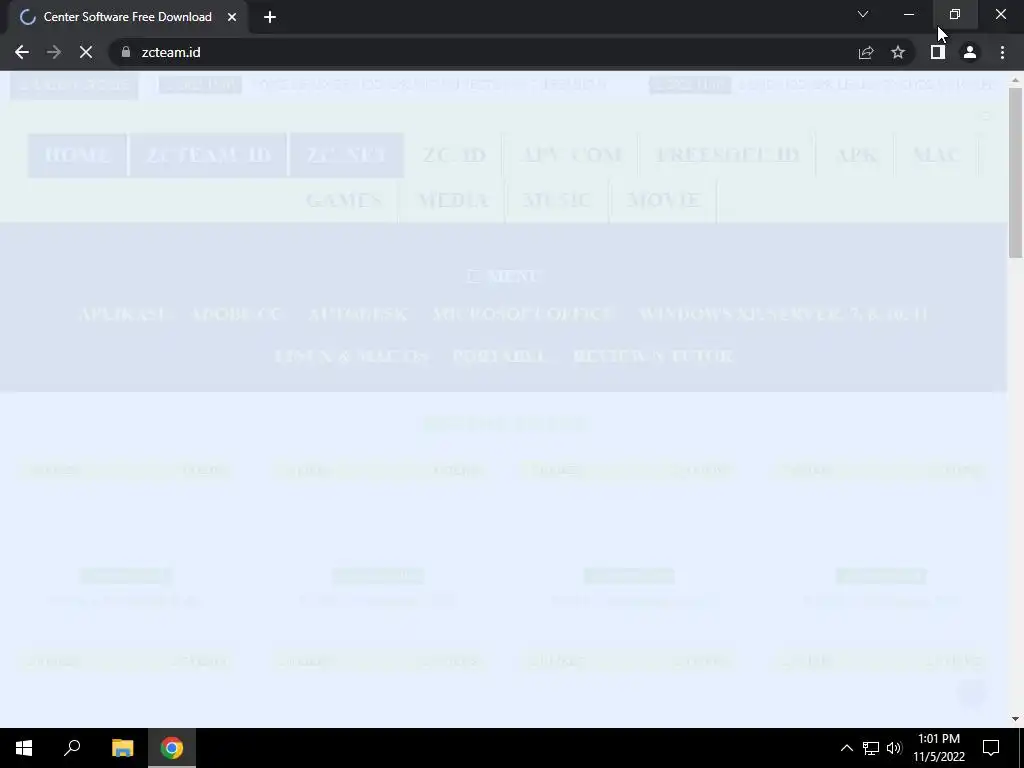Open the Chrome profile menu
1024x768 pixels.
click(970, 52)
